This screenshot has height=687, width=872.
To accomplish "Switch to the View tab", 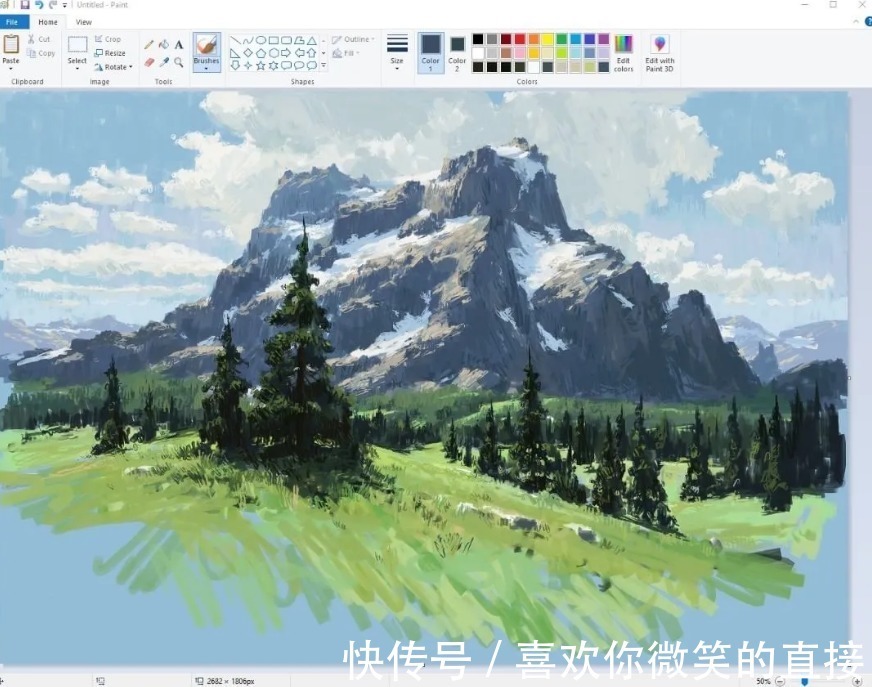I will [x=83, y=21].
